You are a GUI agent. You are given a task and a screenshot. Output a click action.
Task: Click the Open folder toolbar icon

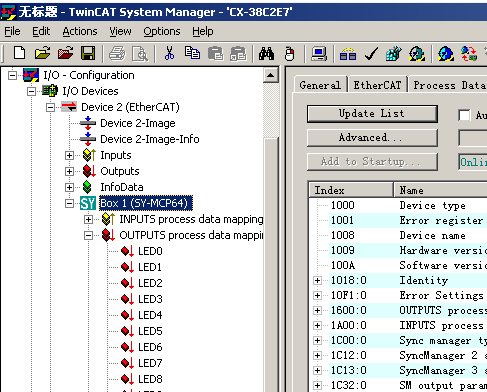click(x=42, y=53)
